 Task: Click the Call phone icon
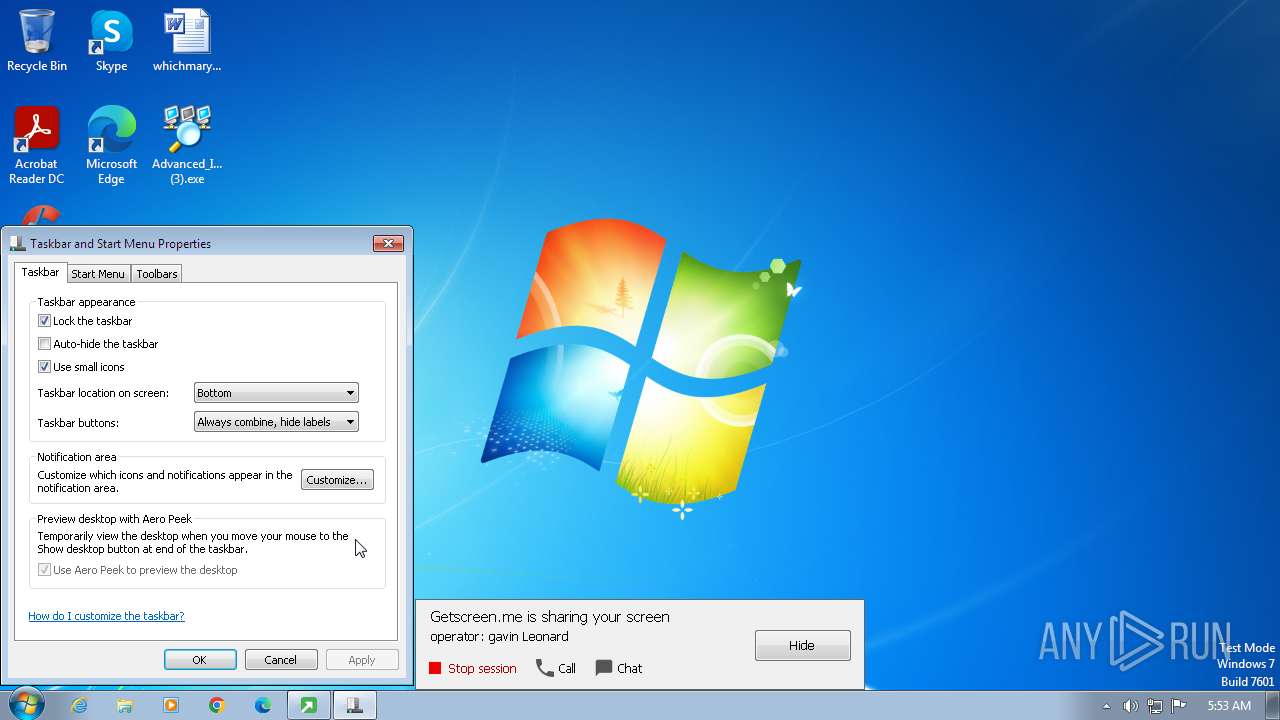[545, 668]
